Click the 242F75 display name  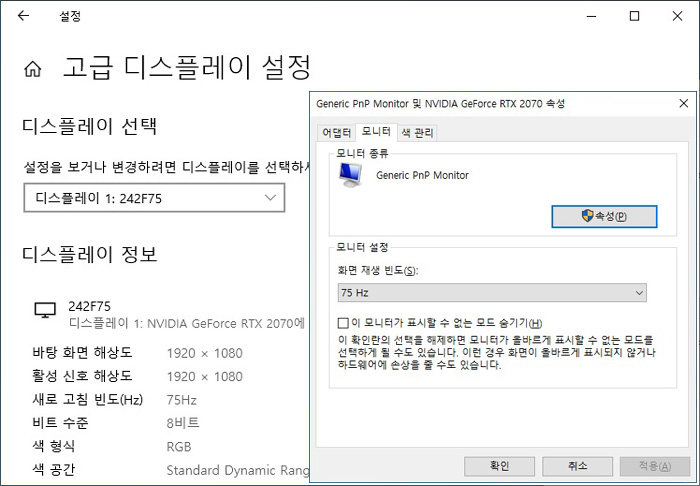(x=89, y=306)
